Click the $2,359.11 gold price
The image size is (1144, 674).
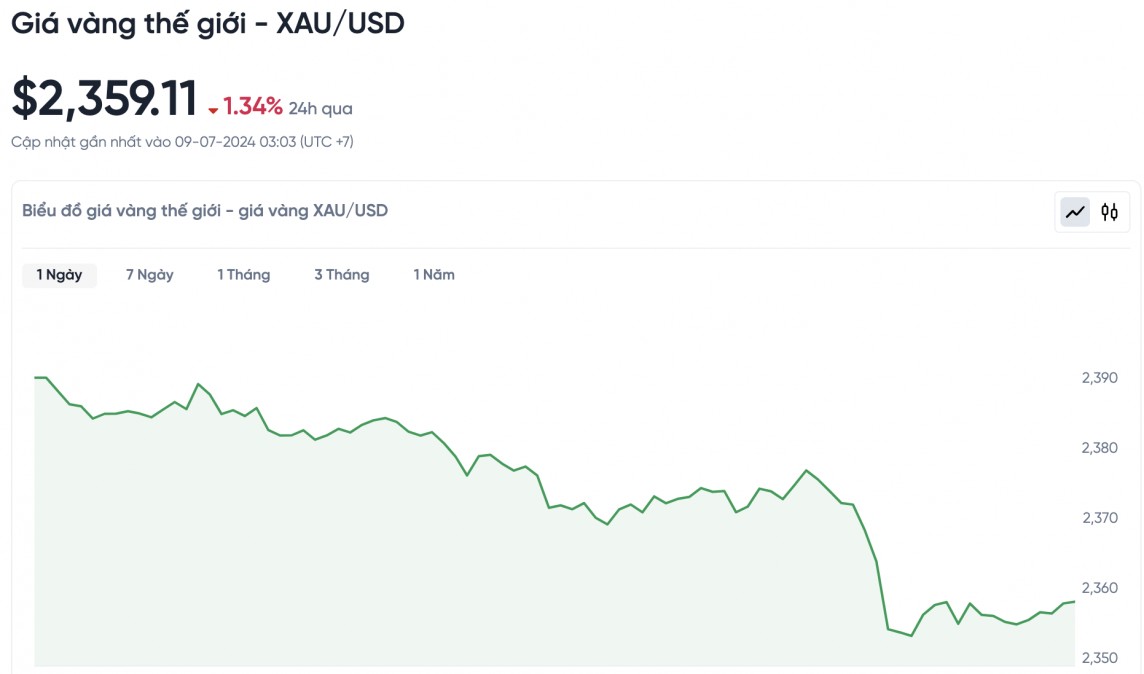point(104,99)
